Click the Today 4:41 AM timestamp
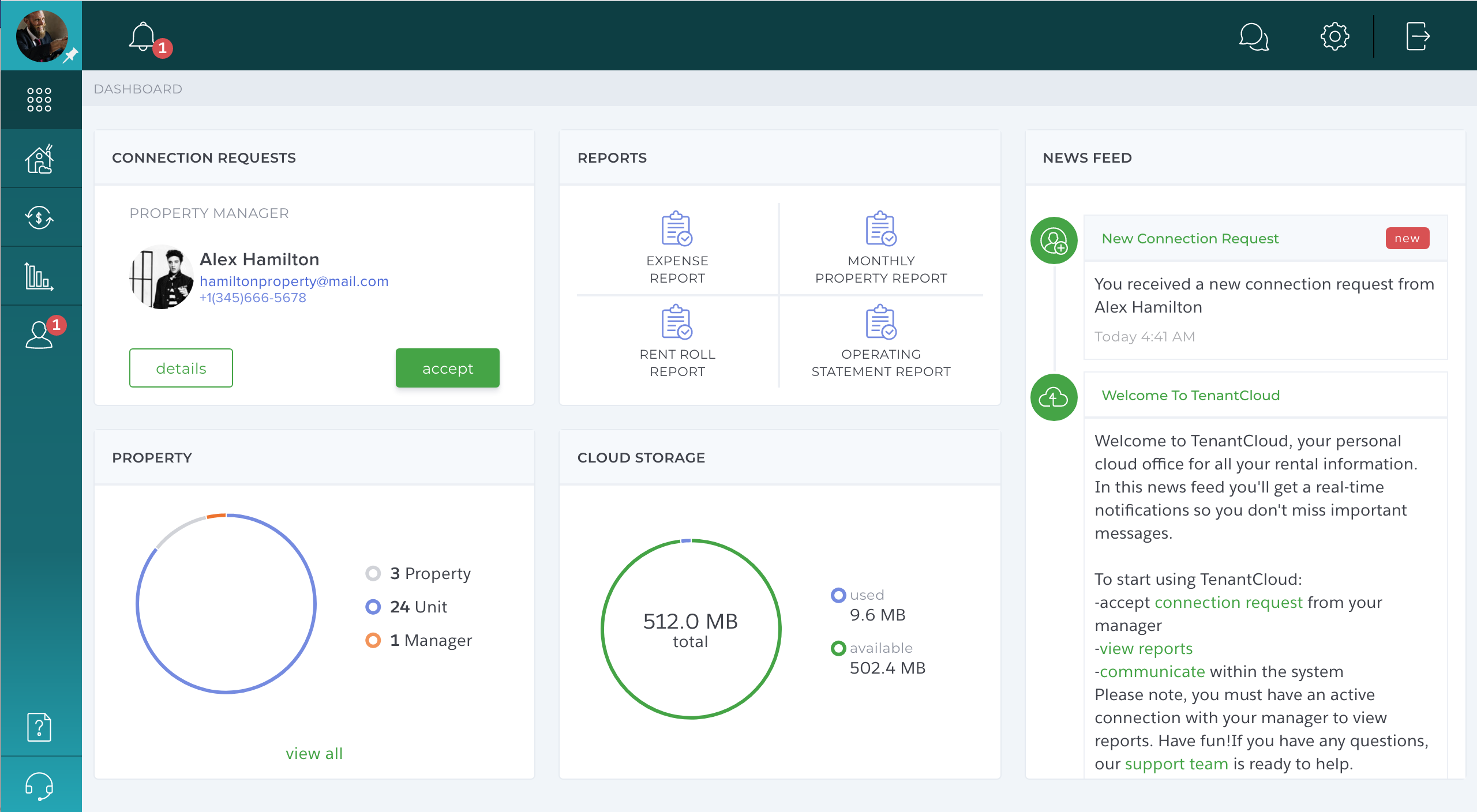 tap(1145, 336)
